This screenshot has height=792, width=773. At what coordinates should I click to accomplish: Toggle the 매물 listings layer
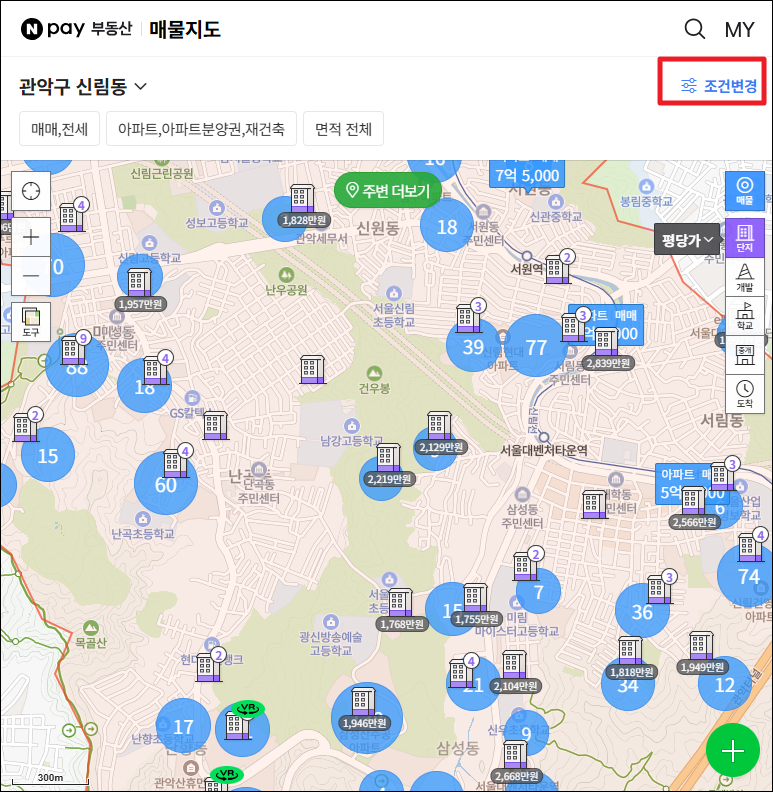744,190
